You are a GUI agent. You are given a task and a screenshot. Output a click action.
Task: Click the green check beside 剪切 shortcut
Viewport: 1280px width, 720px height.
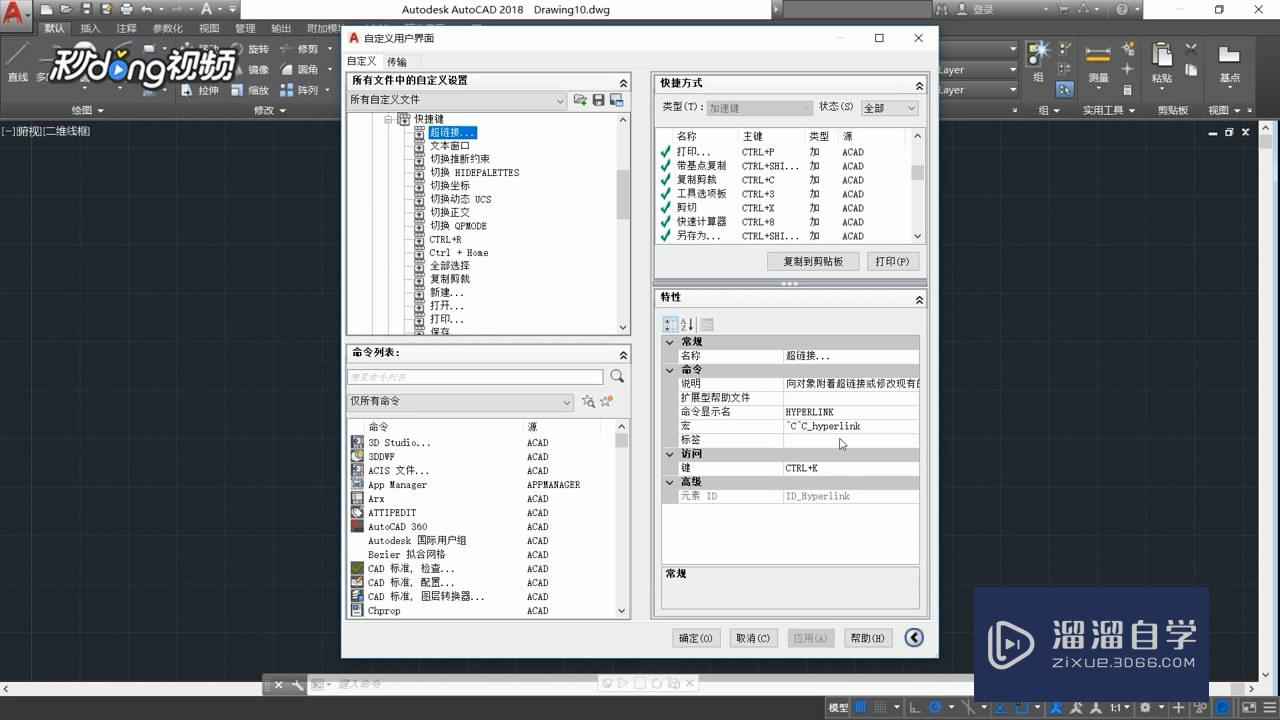click(x=666, y=208)
